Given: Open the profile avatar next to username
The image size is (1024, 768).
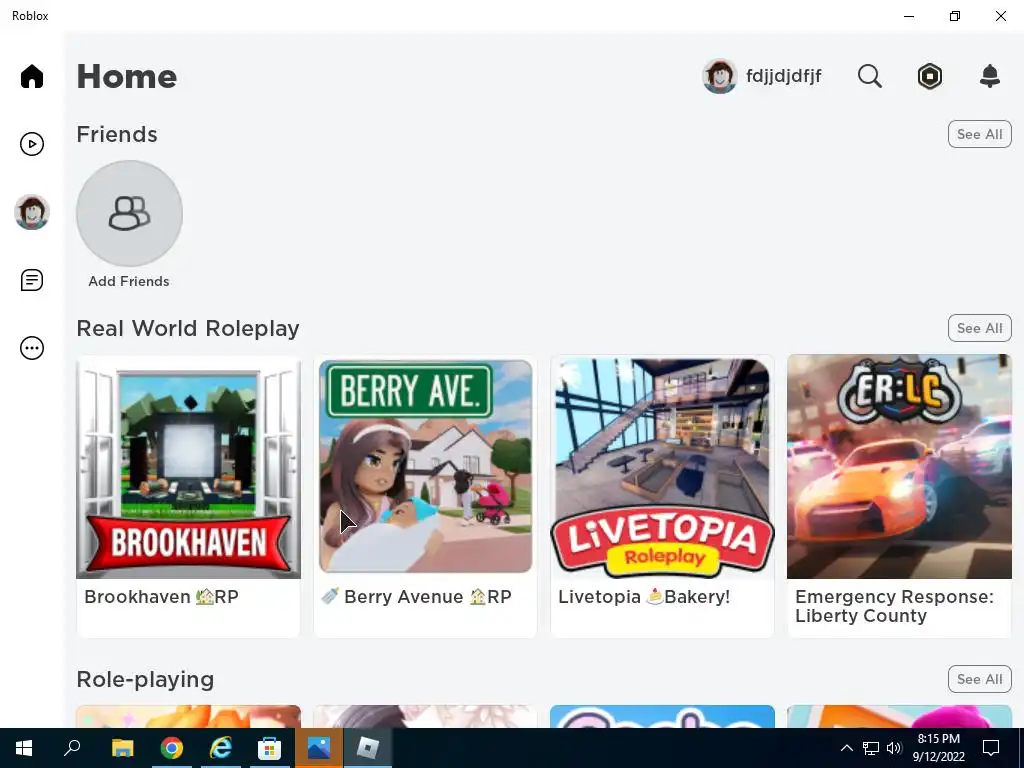Looking at the screenshot, I should click(720, 76).
